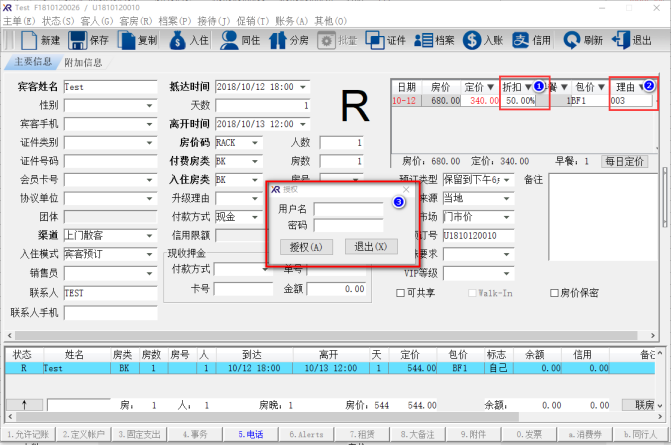Toggle the 房价保密 checkbox

(x=554, y=293)
